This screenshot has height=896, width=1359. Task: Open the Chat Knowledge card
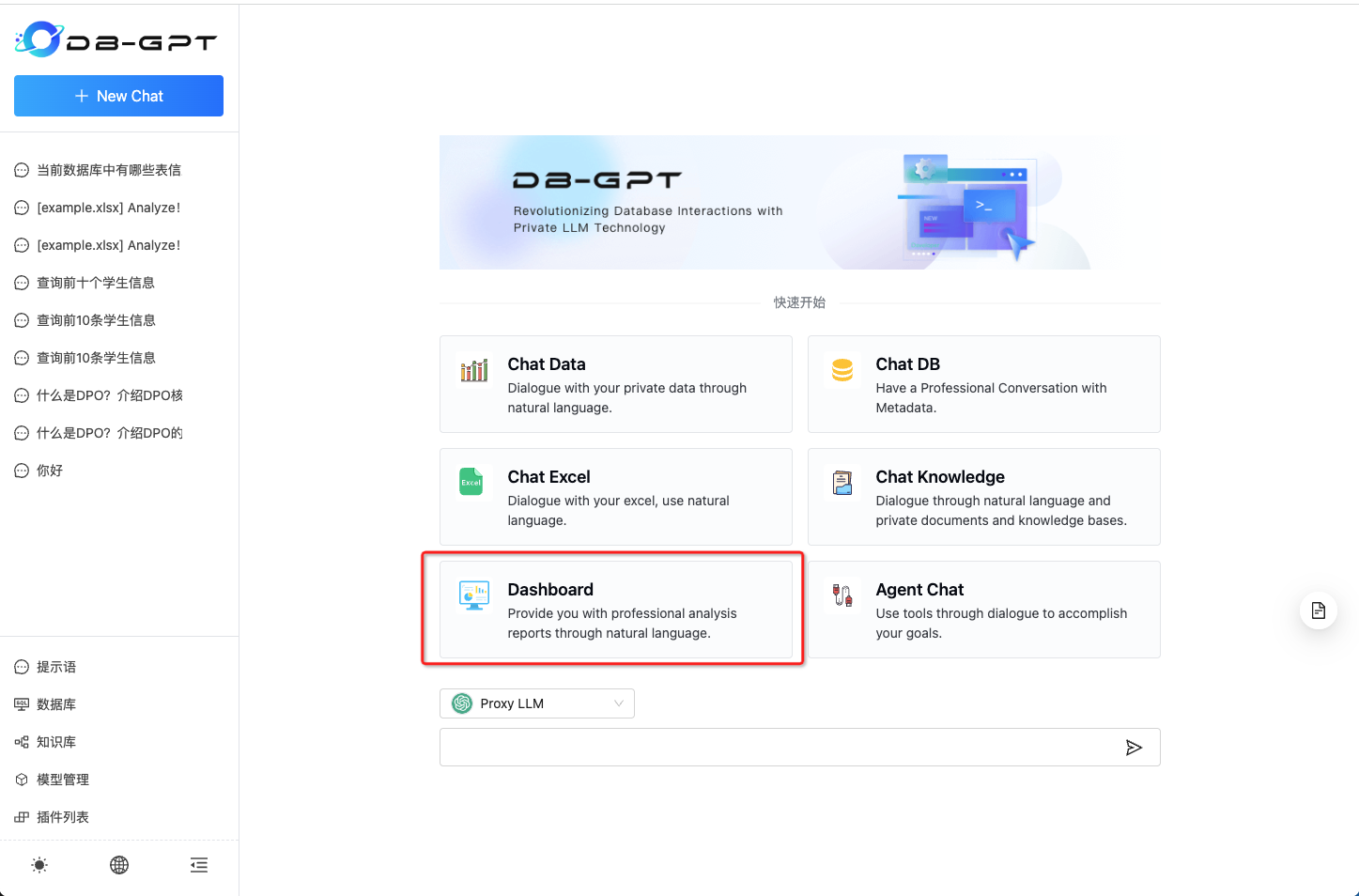pyautogui.click(x=984, y=497)
